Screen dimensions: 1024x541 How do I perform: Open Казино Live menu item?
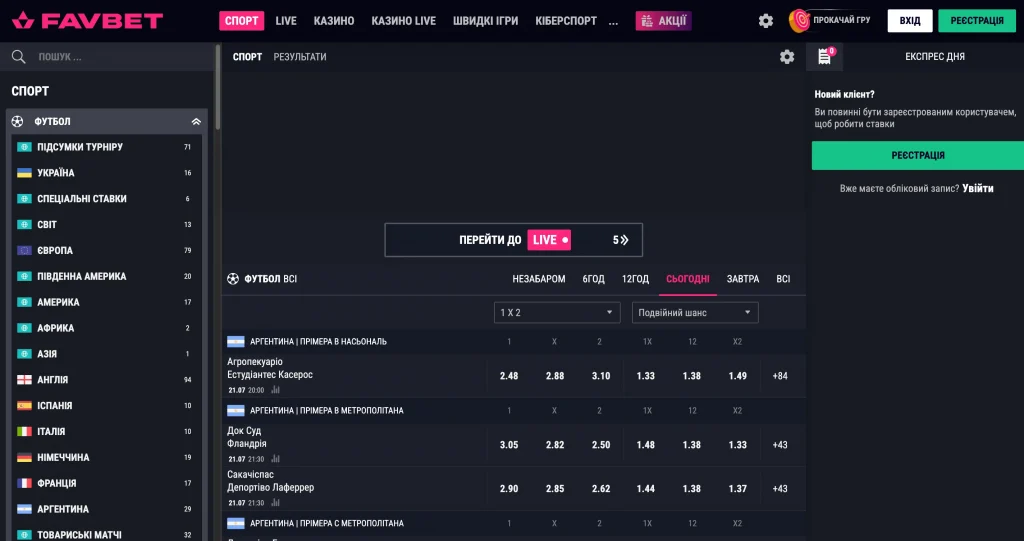[x=404, y=21]
